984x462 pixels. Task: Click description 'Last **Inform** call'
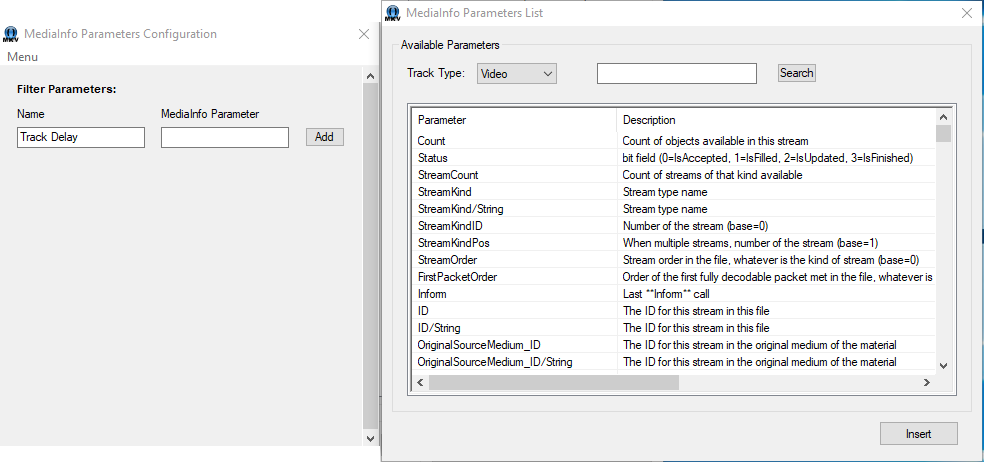point(666,294)
